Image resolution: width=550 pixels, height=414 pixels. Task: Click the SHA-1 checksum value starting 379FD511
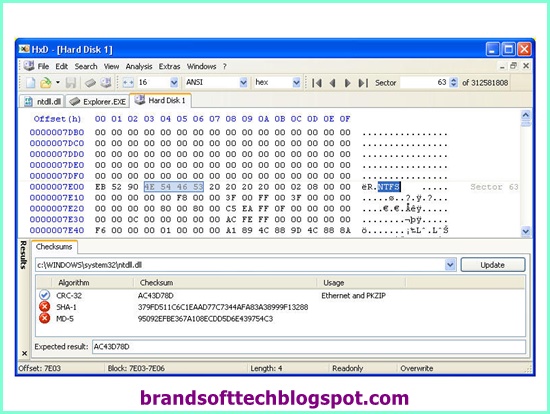click(223, 307)
